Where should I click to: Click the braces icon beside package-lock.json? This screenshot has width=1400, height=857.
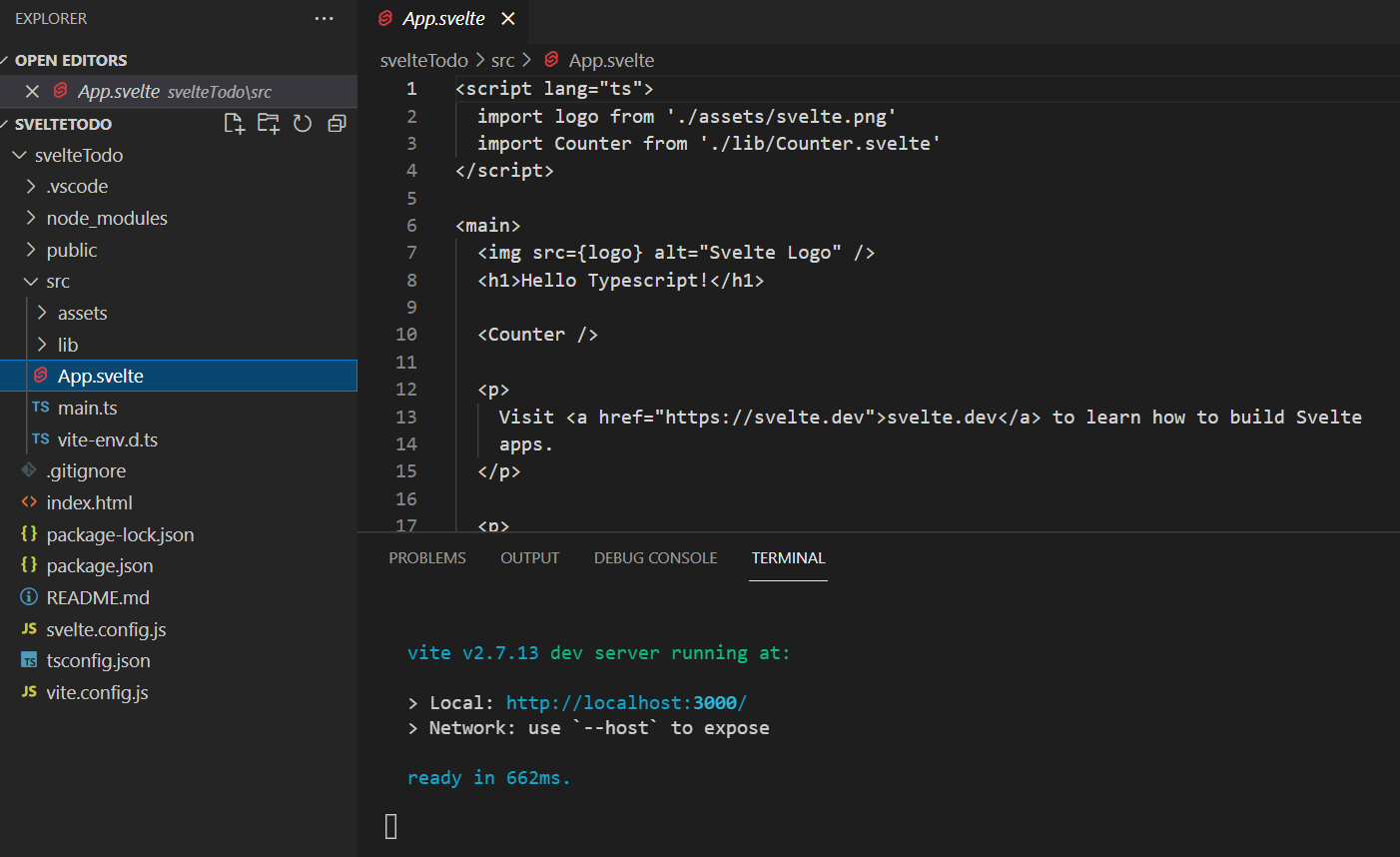29,534
